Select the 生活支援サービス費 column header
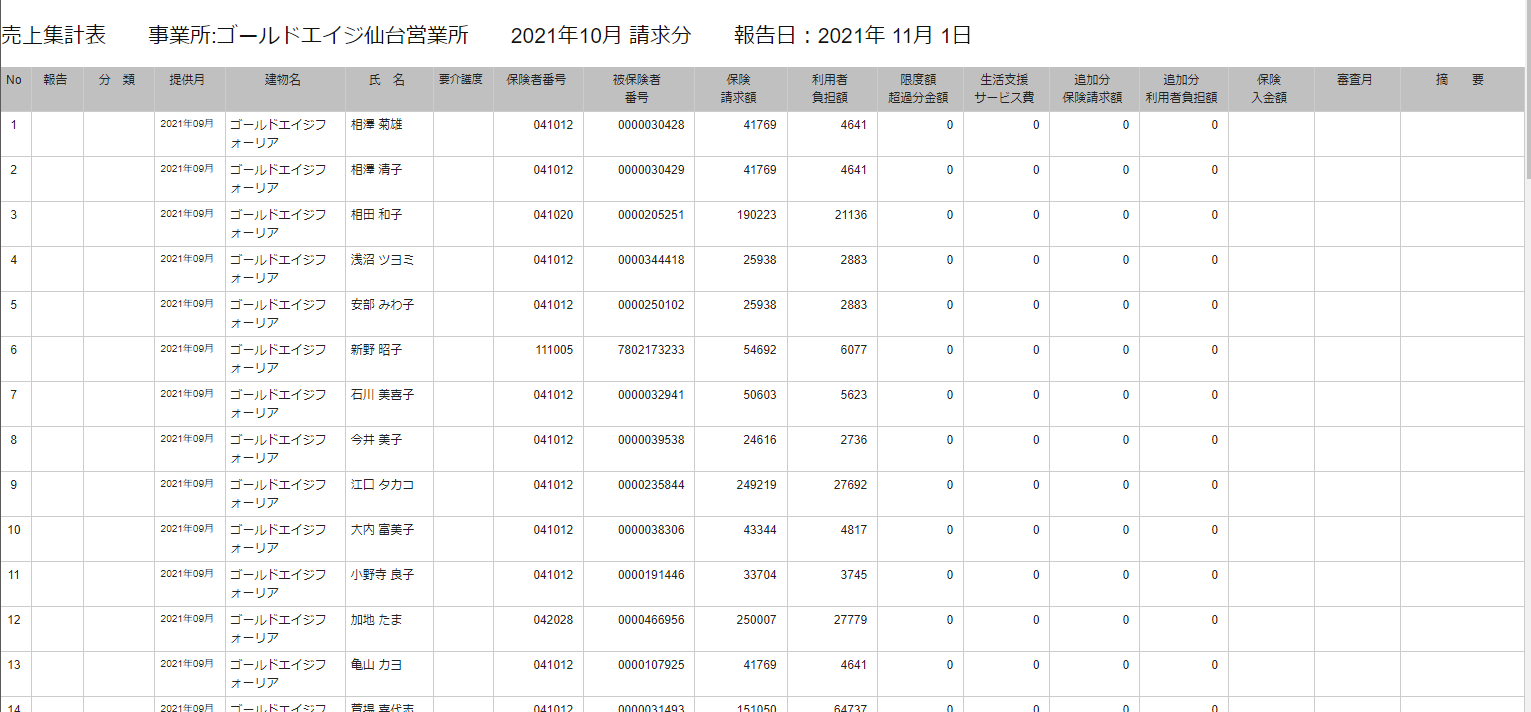1531x712 pixels. pyautogui.click(x=1005, y=88)
